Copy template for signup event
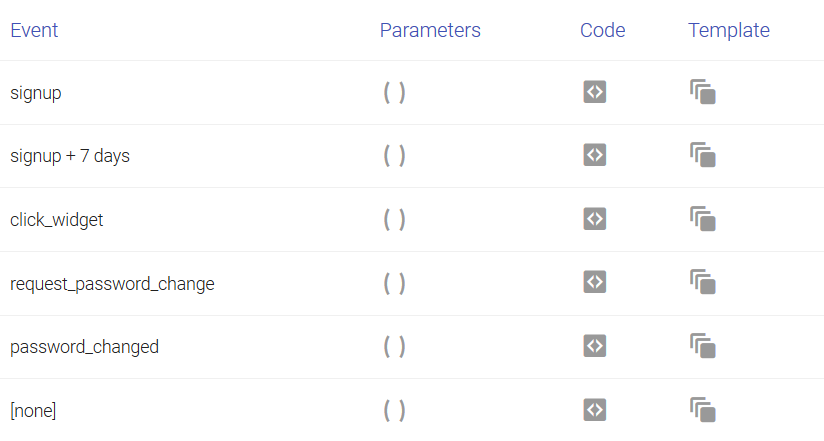824x441 pixels. click(703, 92)
